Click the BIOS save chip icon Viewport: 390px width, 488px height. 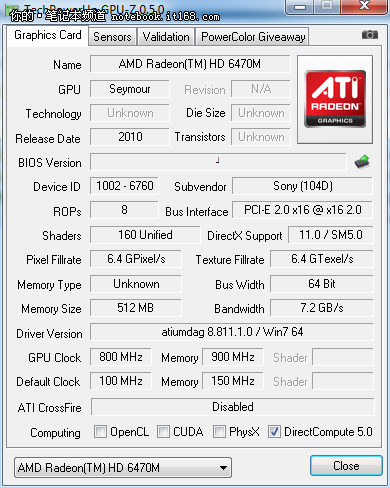pyautogui.click(x=362, y=162)
